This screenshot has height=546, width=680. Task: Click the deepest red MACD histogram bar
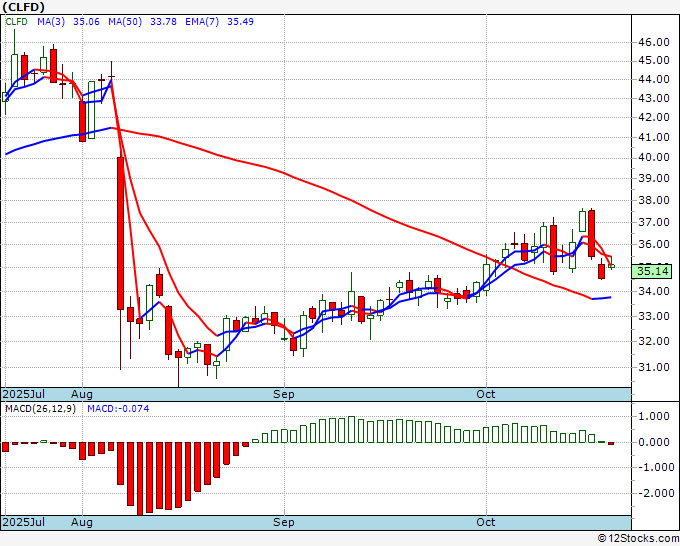pos(140,478)
